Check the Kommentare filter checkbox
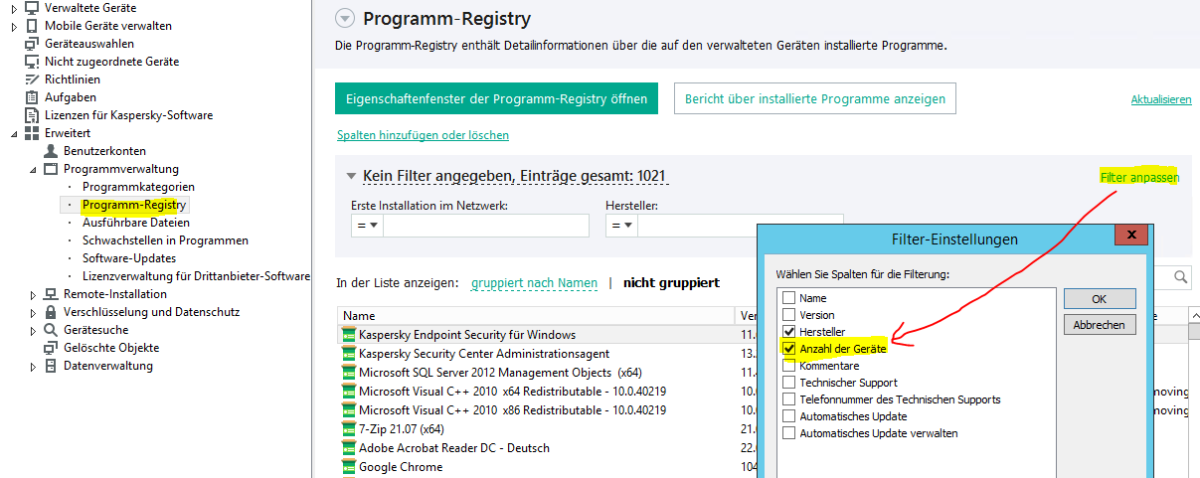 789,365
